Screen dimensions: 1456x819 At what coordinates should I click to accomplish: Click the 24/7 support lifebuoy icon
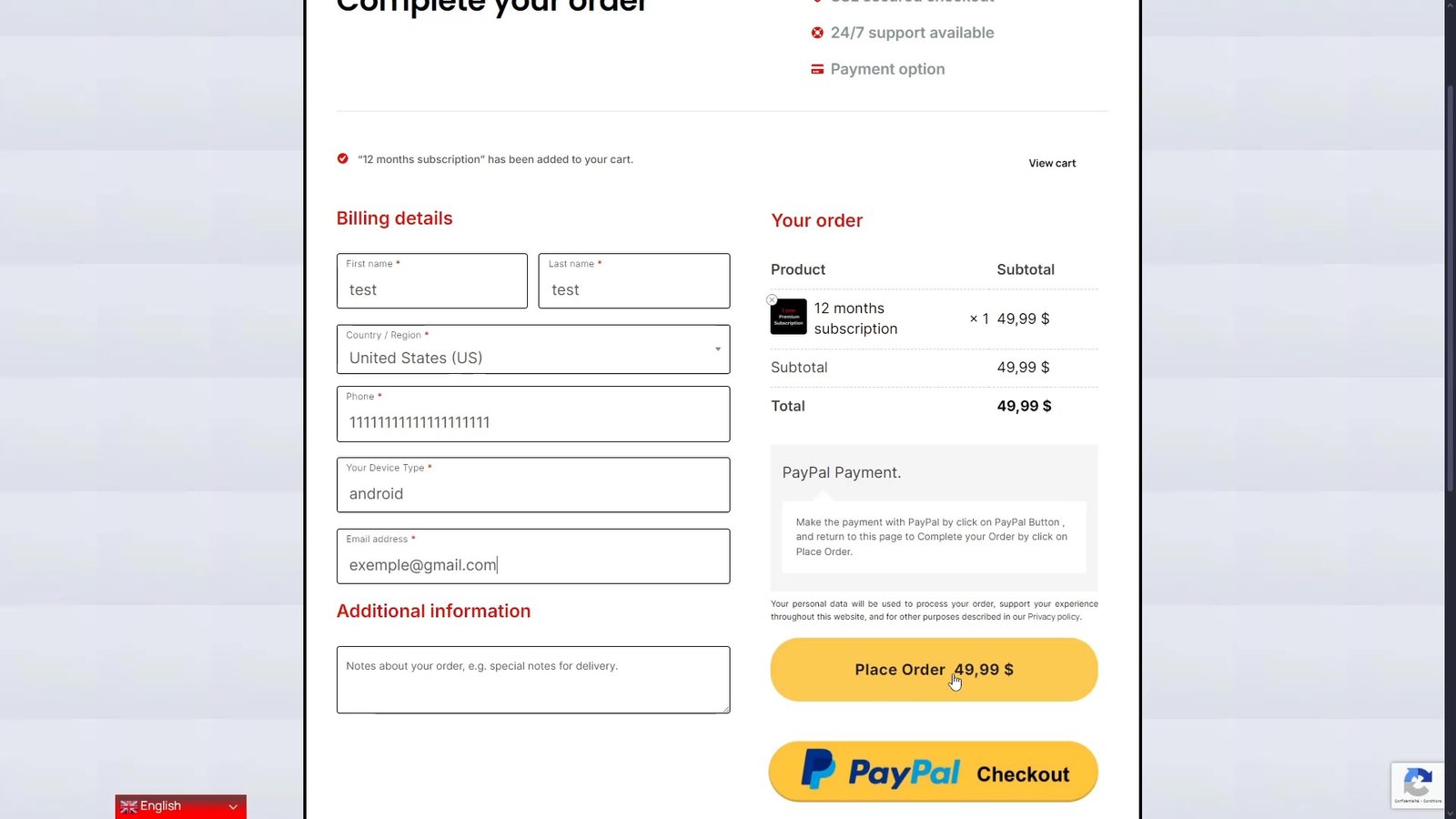[817, 33]
